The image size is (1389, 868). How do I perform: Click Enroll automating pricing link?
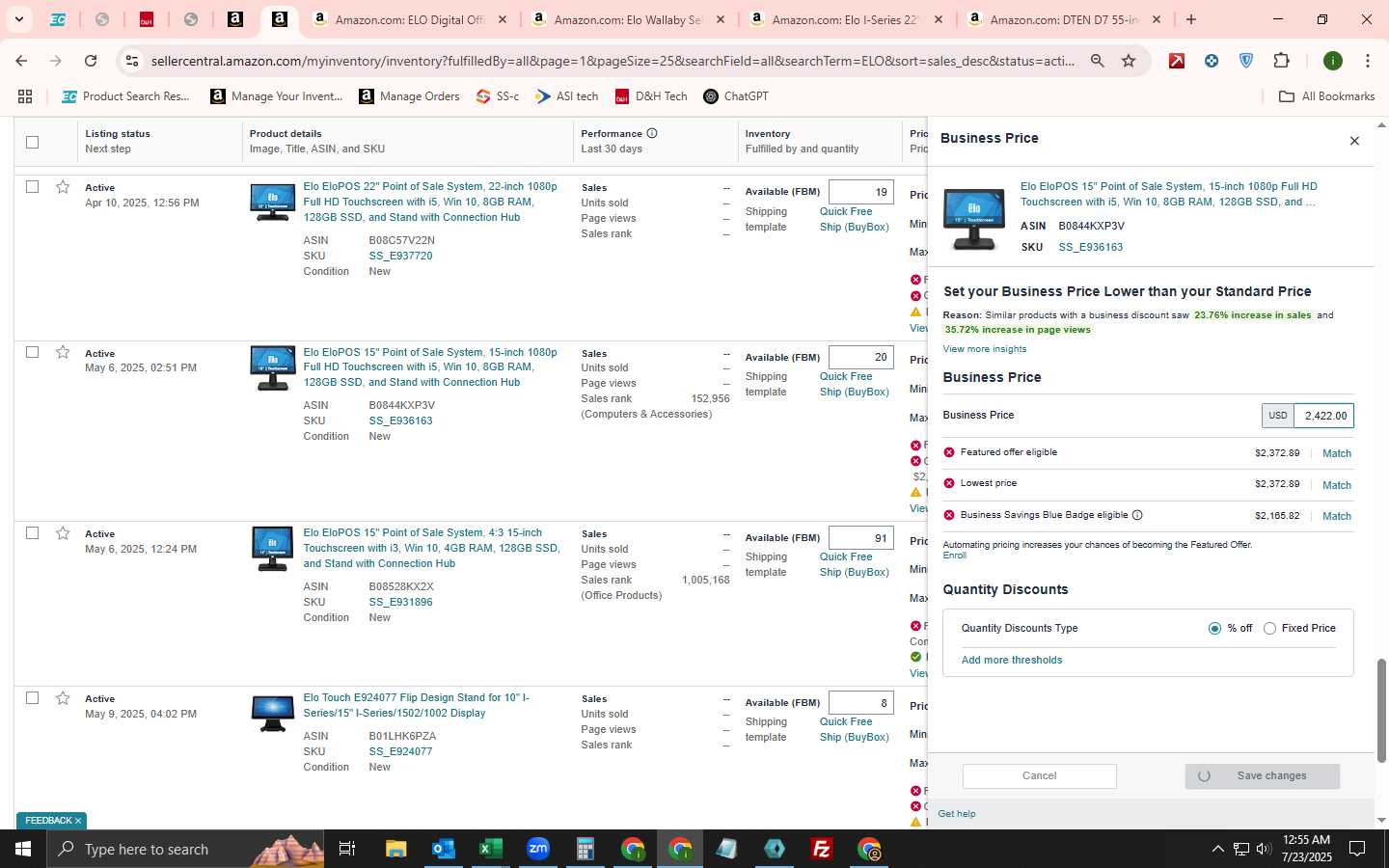954,556
